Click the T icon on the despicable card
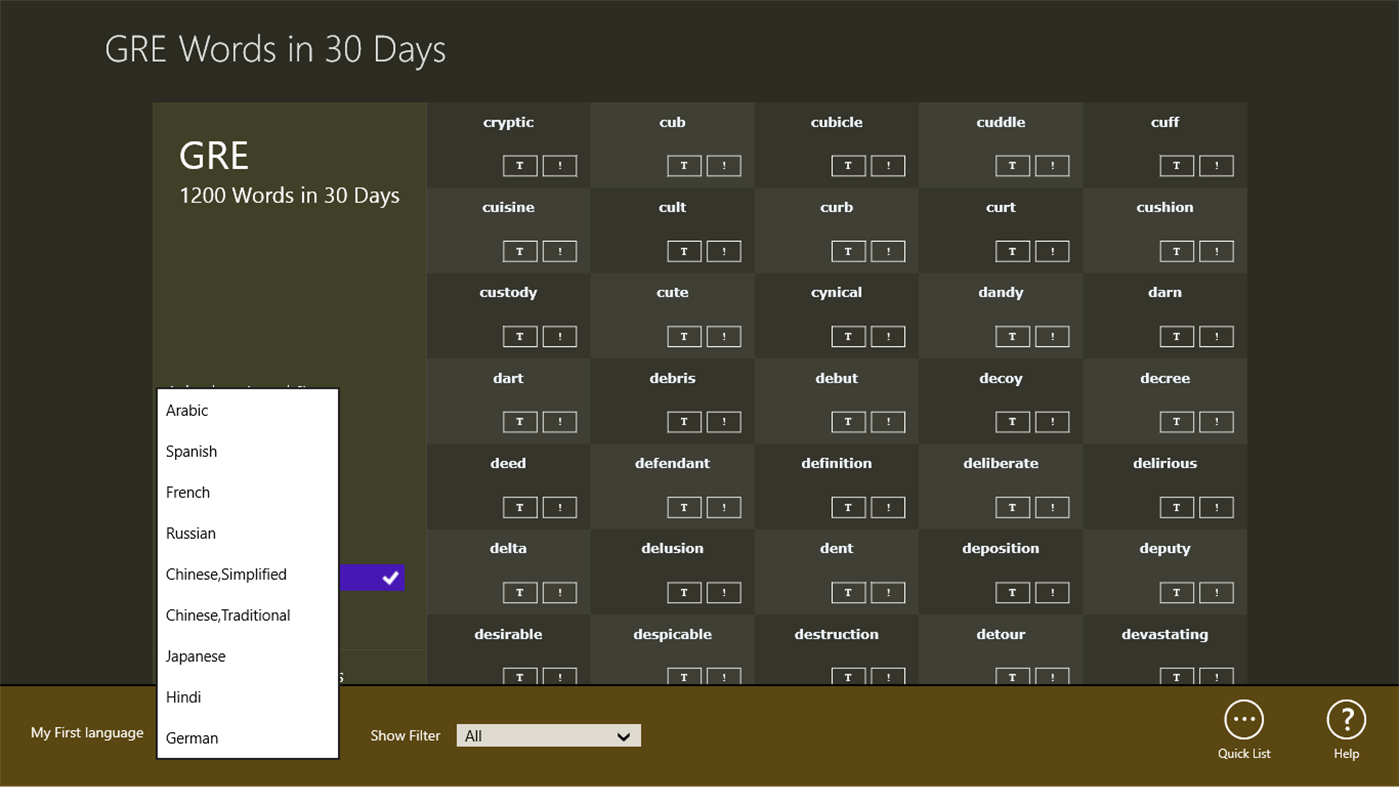The height and width of the screenshot is (787, 1399). (684, 677)
